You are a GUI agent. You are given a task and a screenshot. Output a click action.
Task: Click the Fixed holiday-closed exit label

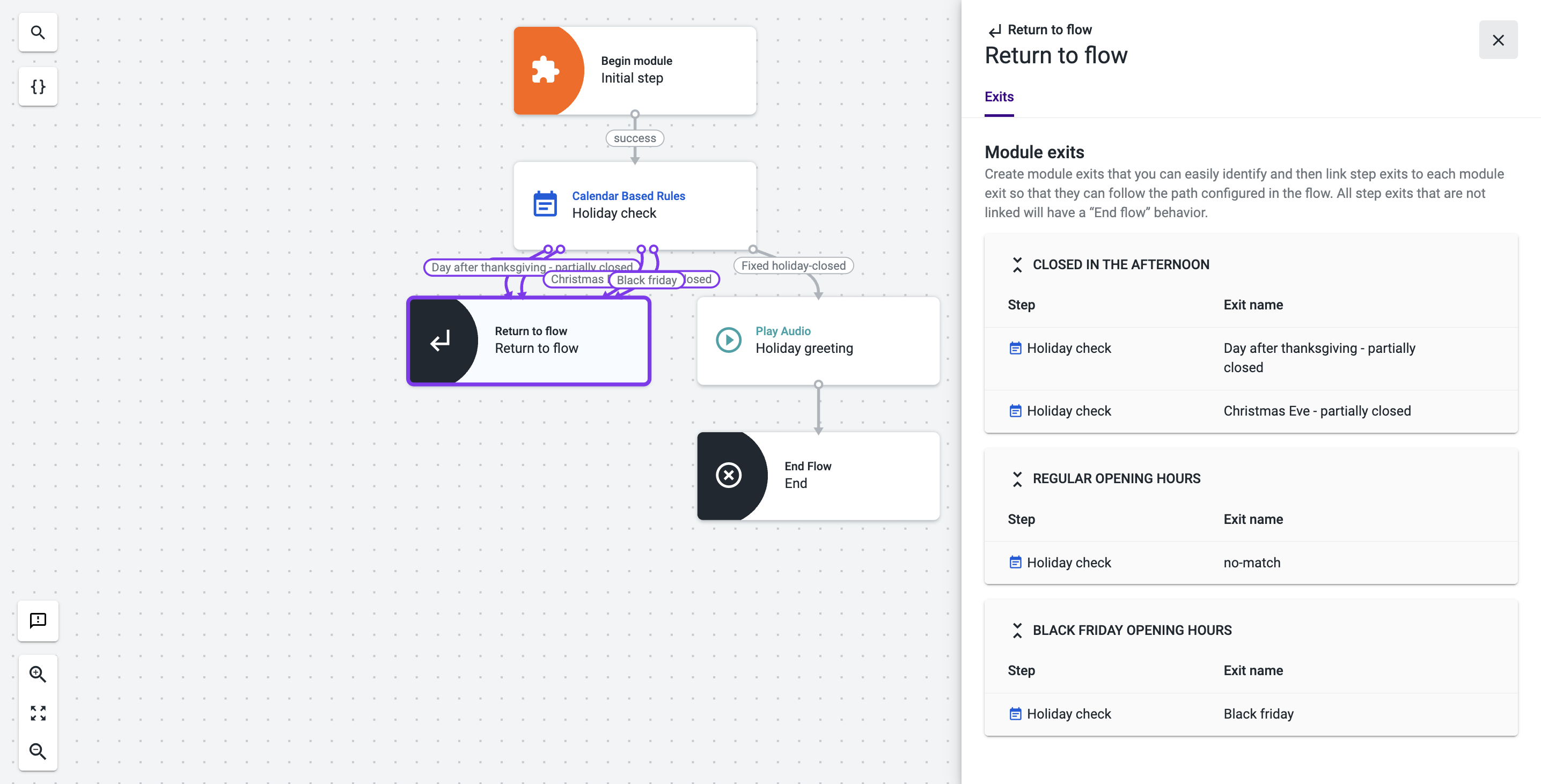pos(792,265)
